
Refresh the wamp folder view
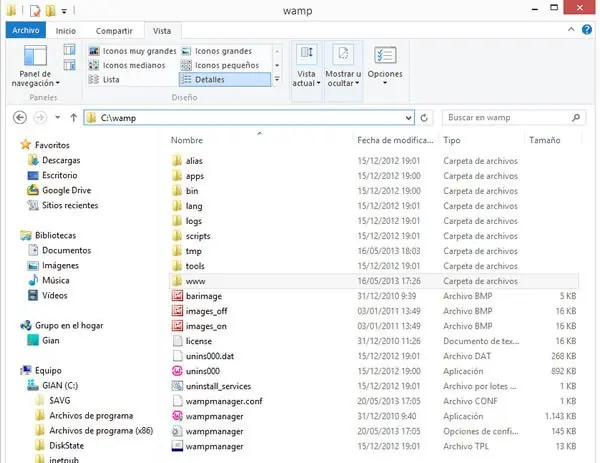[424, 118]
